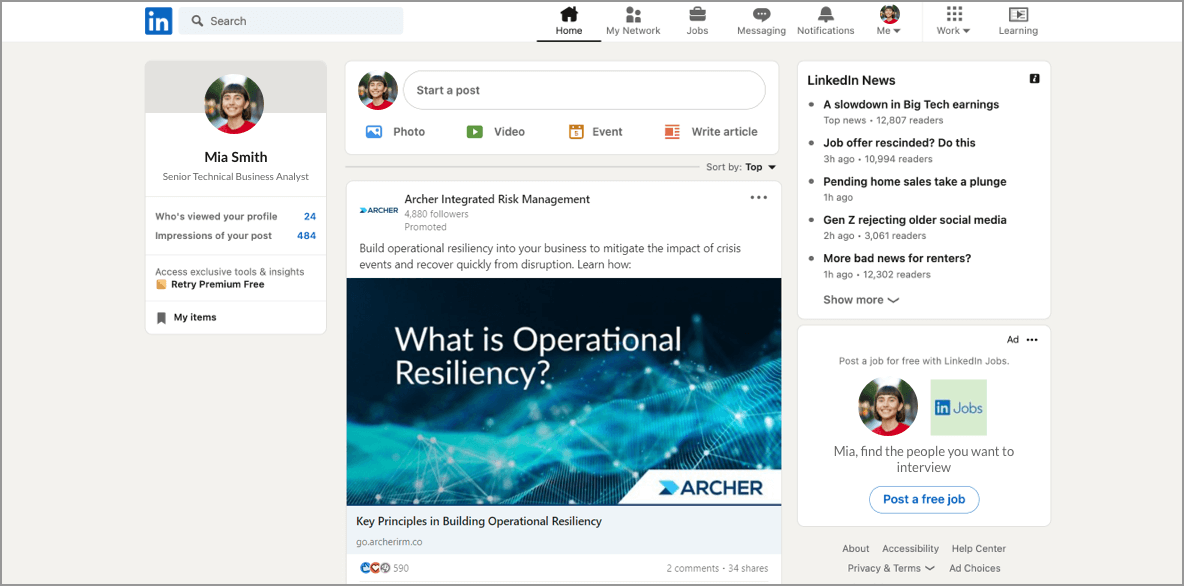Open the Work dropdown arrow

click(x=967, y=31)
